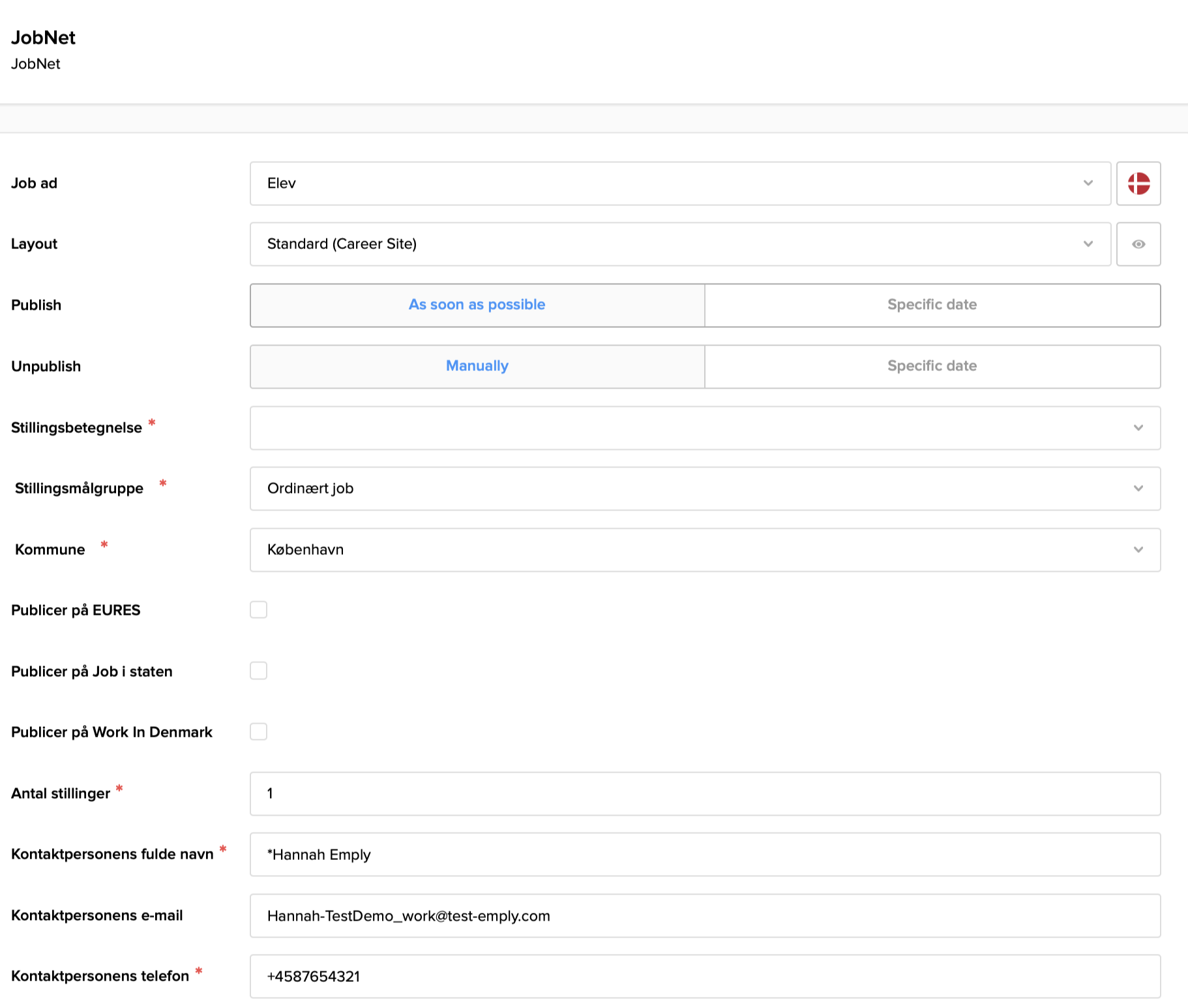
Task: Click the chevron arrow in Job ad field
Action: (x=1088, y=183)
